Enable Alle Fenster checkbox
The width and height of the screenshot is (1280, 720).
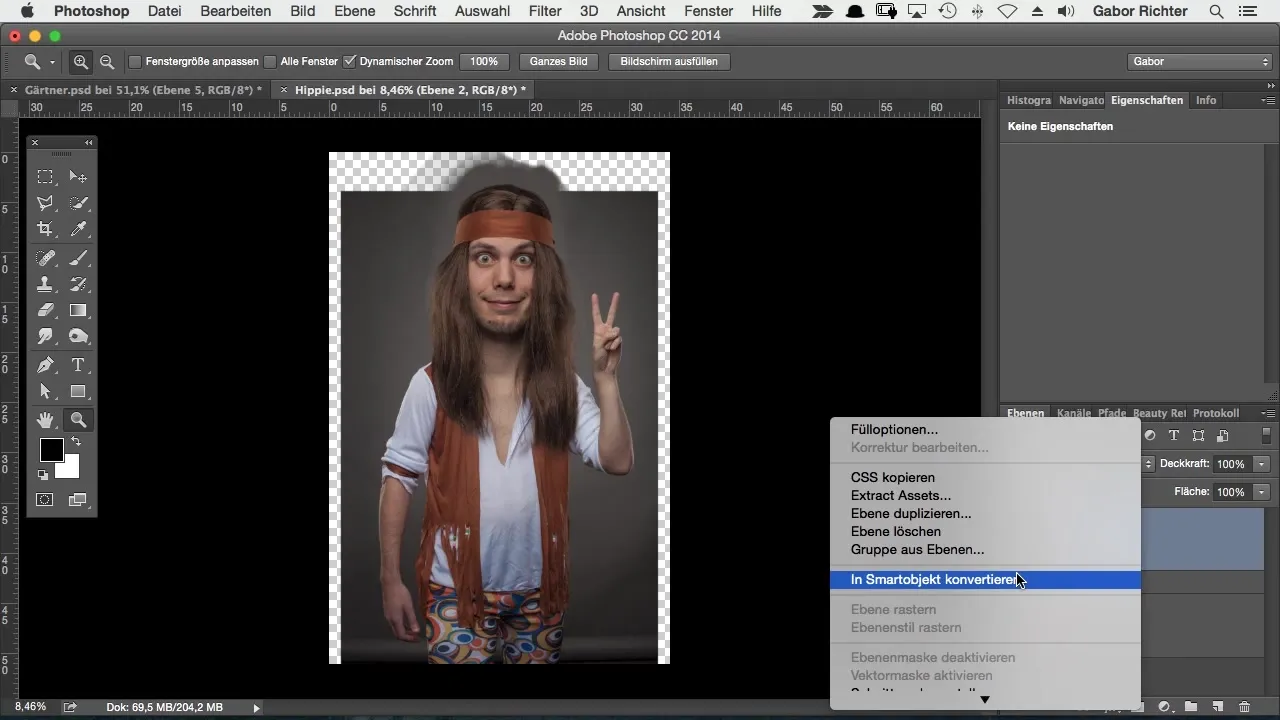click(270, 62)
